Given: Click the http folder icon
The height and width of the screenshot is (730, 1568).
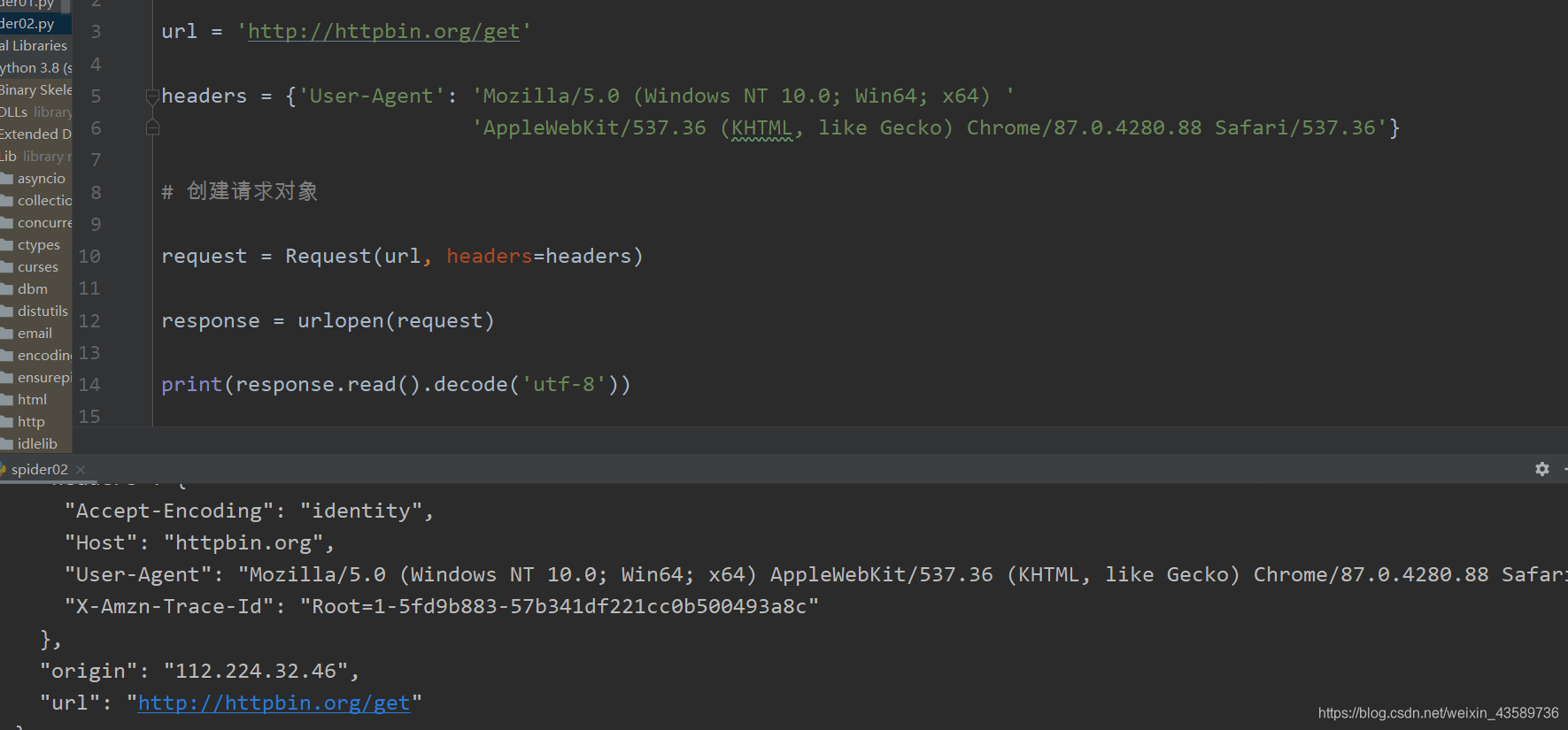Looking at the screenshot, I should click(6, 422).
